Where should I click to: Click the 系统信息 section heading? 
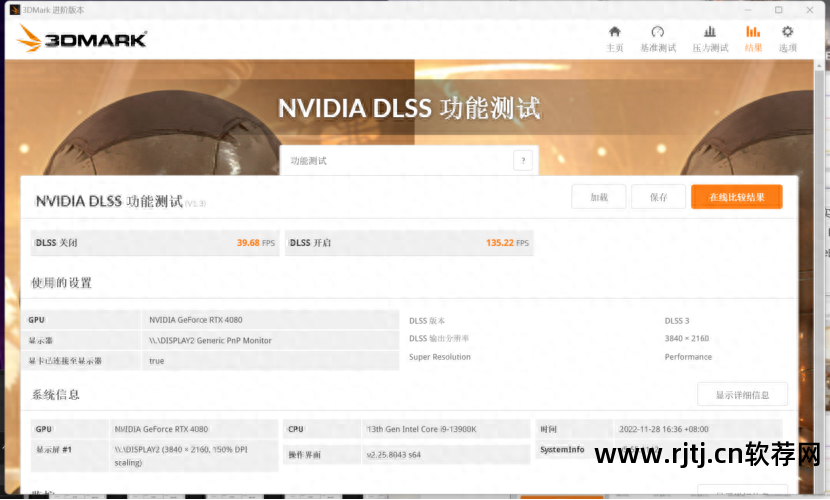[x=56, y=395]
